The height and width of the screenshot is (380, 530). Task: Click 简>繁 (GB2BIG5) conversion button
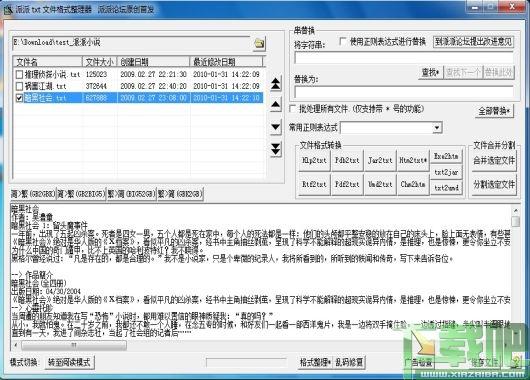tap(81, 194)
